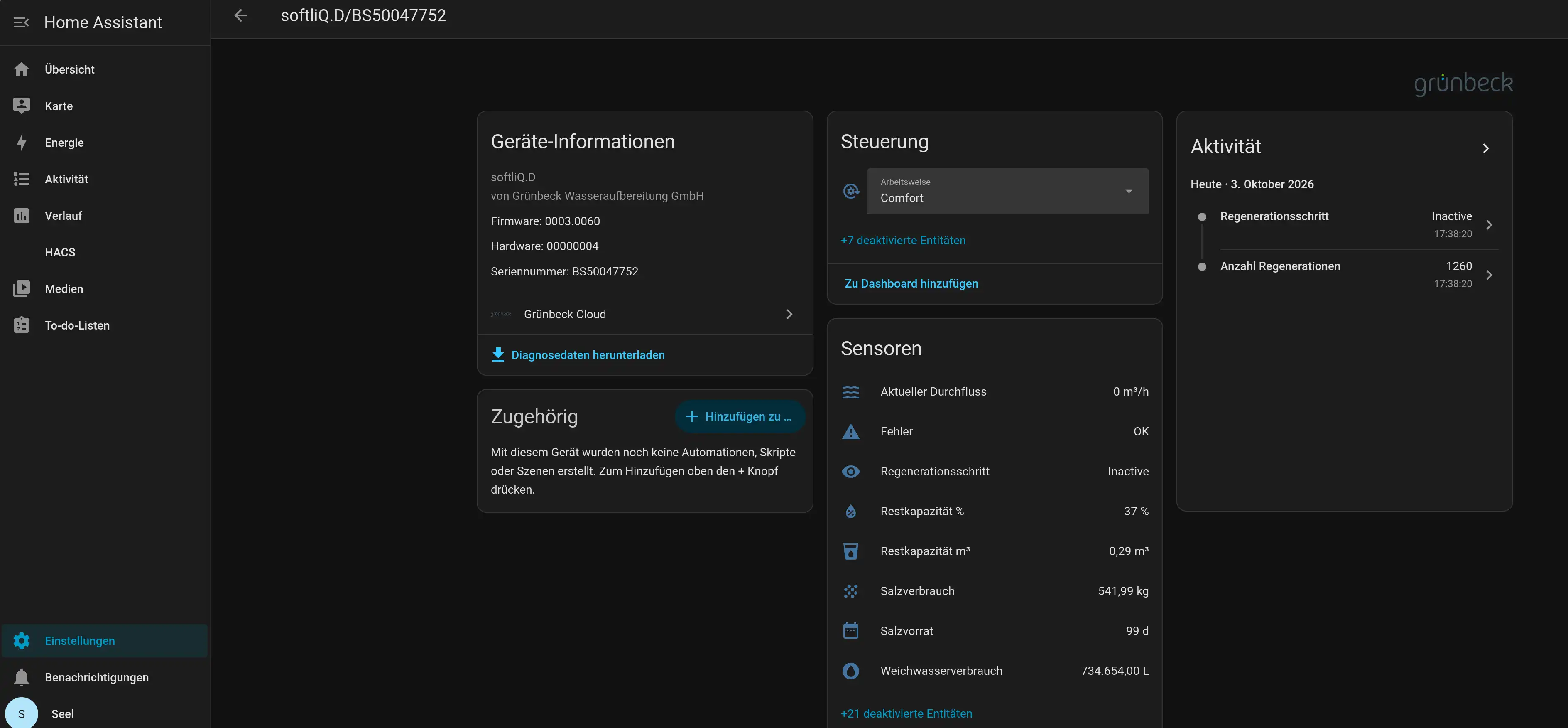1568x728 pixels.
Task: Click the Arbeitsweise mode icon
Action: click(851, 191)
